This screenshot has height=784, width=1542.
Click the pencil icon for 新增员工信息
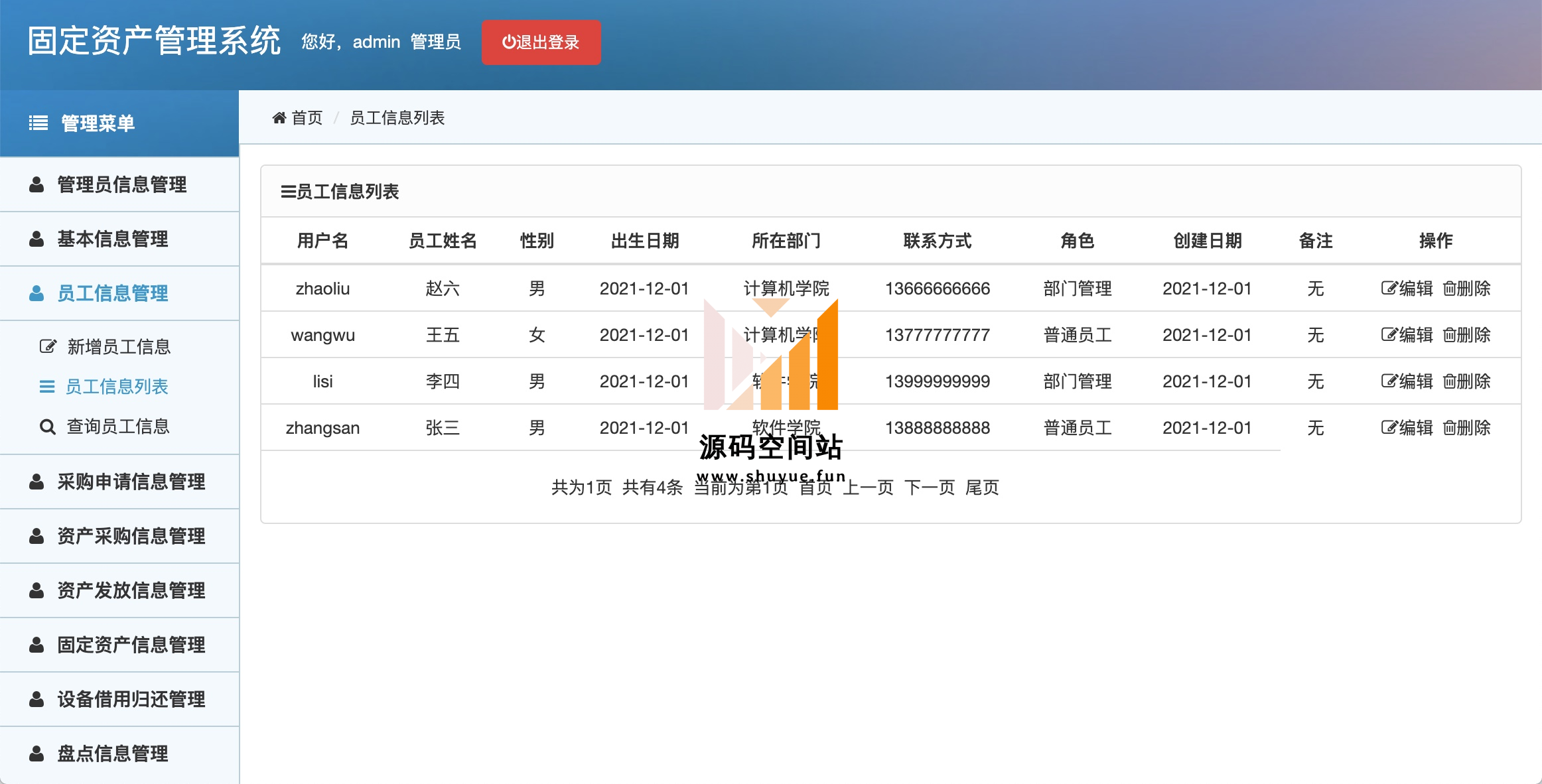pos(48,346)
